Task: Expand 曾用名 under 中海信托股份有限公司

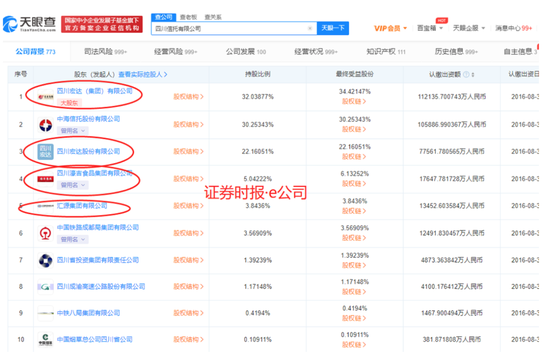Action: (73, 131)
